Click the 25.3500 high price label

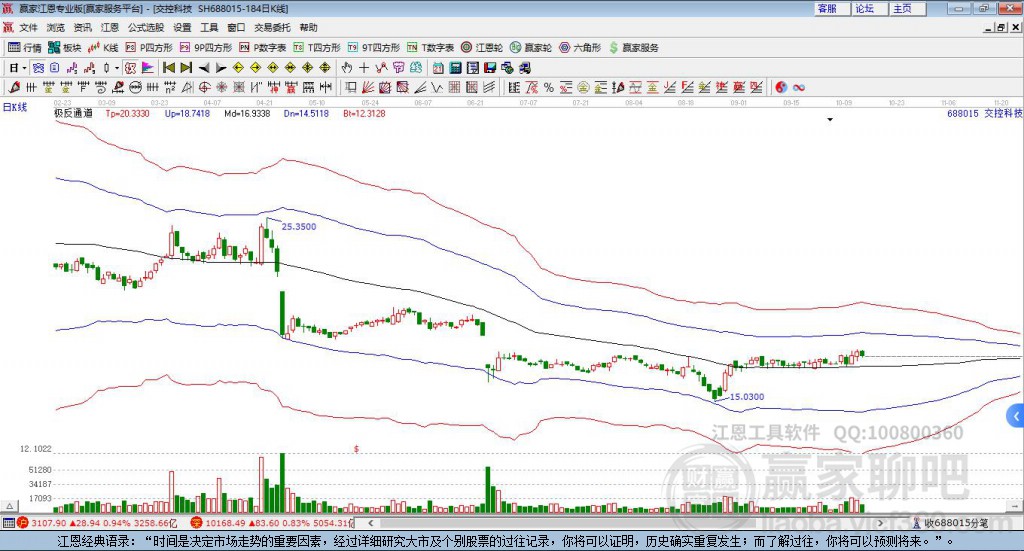pos(298,227)
